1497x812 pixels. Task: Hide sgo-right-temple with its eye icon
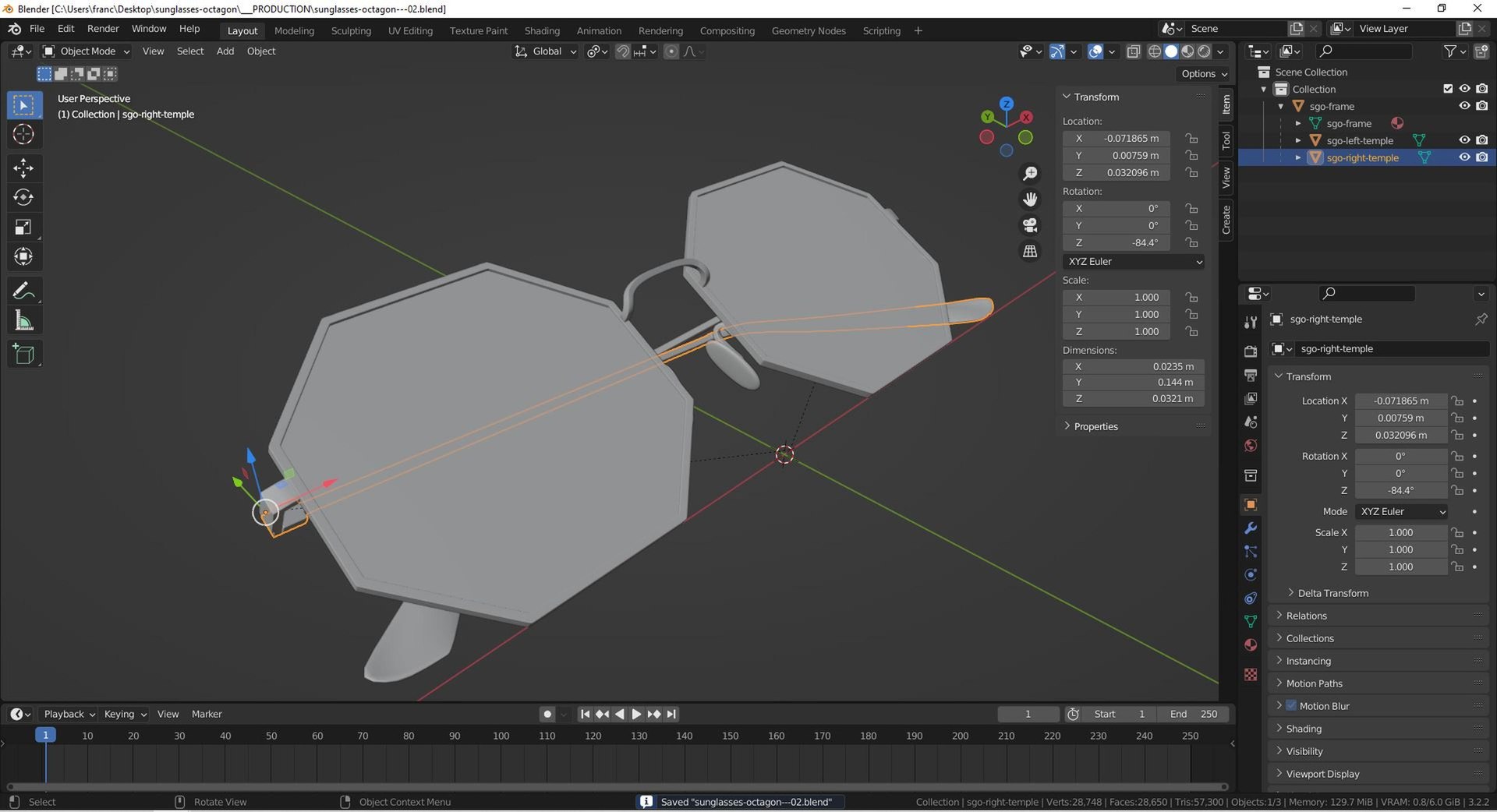(1464, 157)
